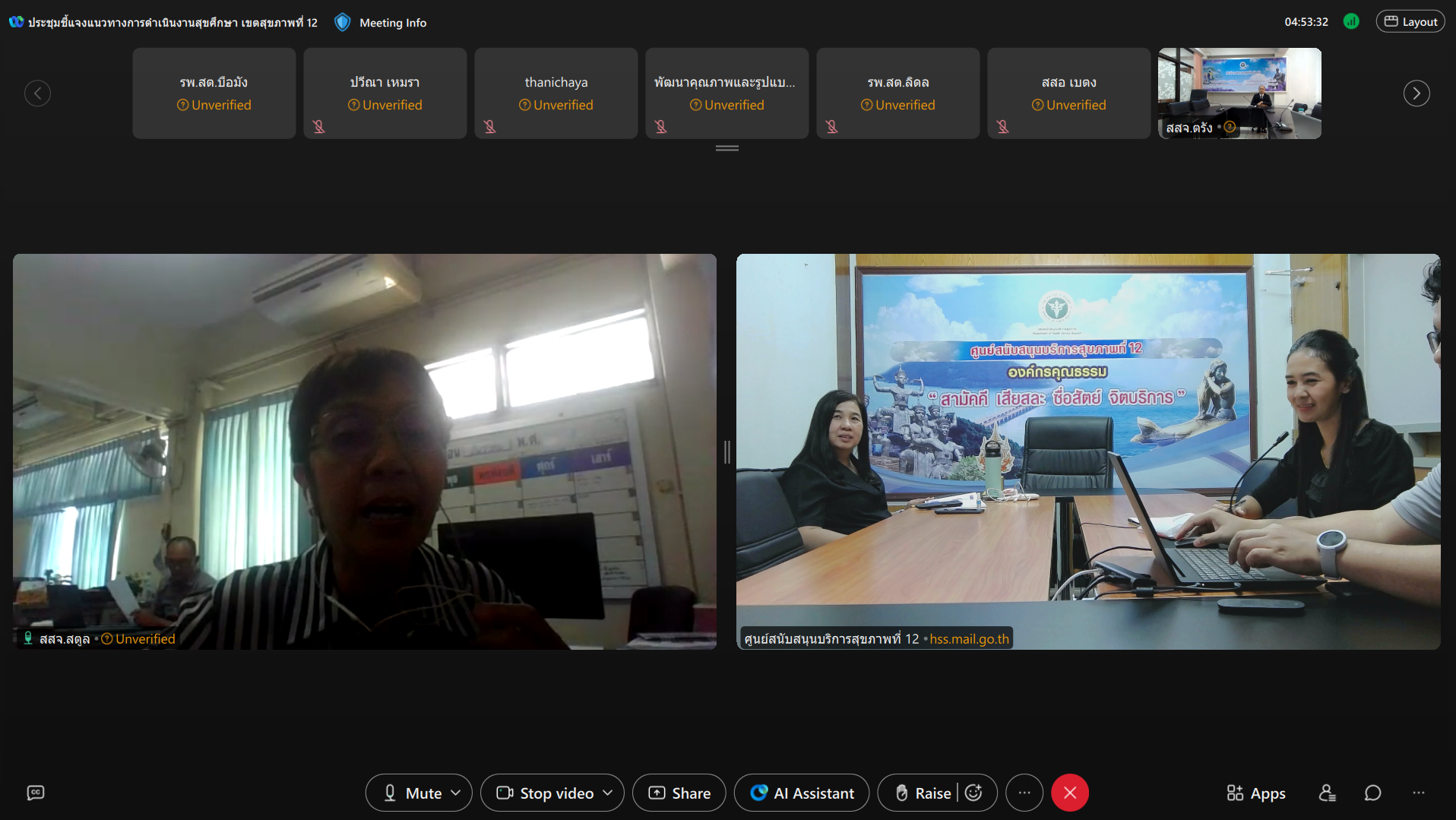Expand the Stop video options arrow
The width and height of the screenshot is (1456, 820).
[x=608, y=793]
